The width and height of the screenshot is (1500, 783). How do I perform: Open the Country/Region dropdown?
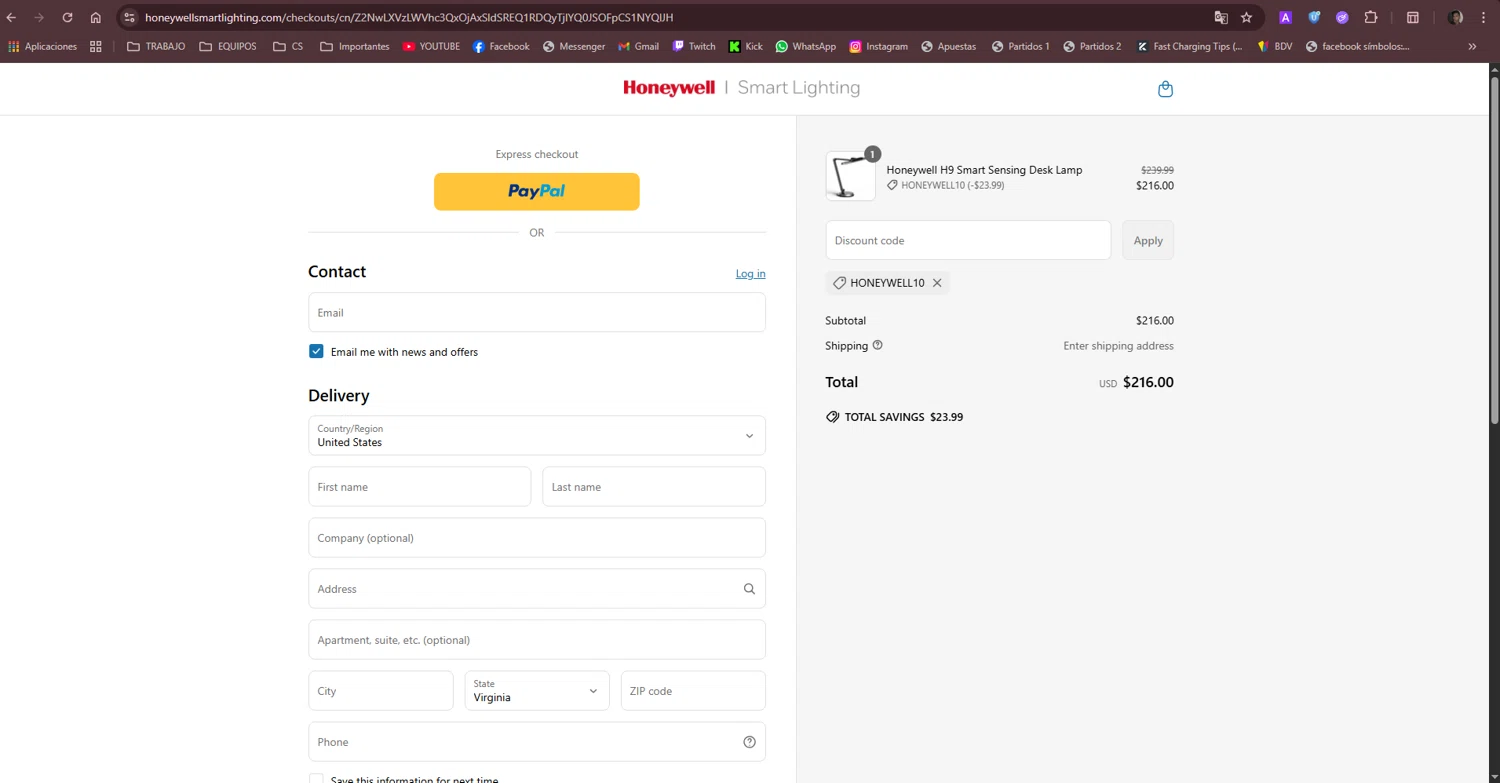coord(537,435)
